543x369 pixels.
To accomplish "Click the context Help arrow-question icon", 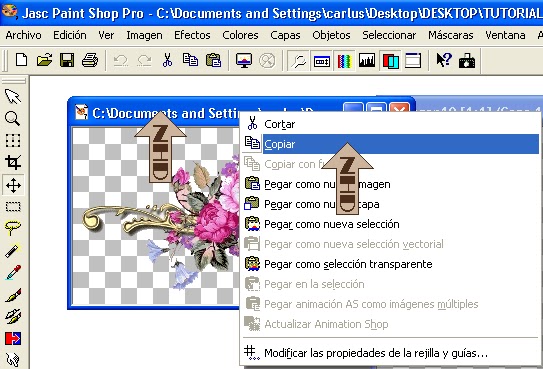I will pos(444,60).
